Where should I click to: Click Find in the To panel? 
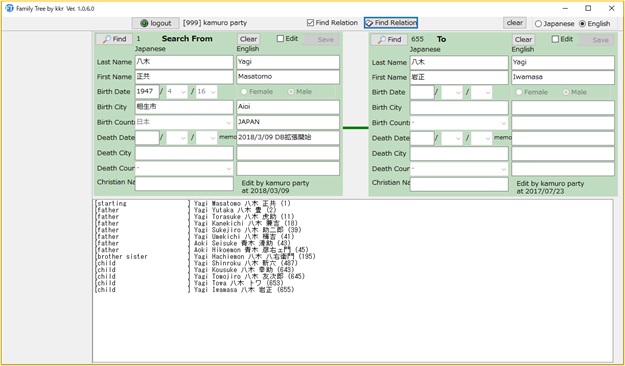(x=389, y=39)
